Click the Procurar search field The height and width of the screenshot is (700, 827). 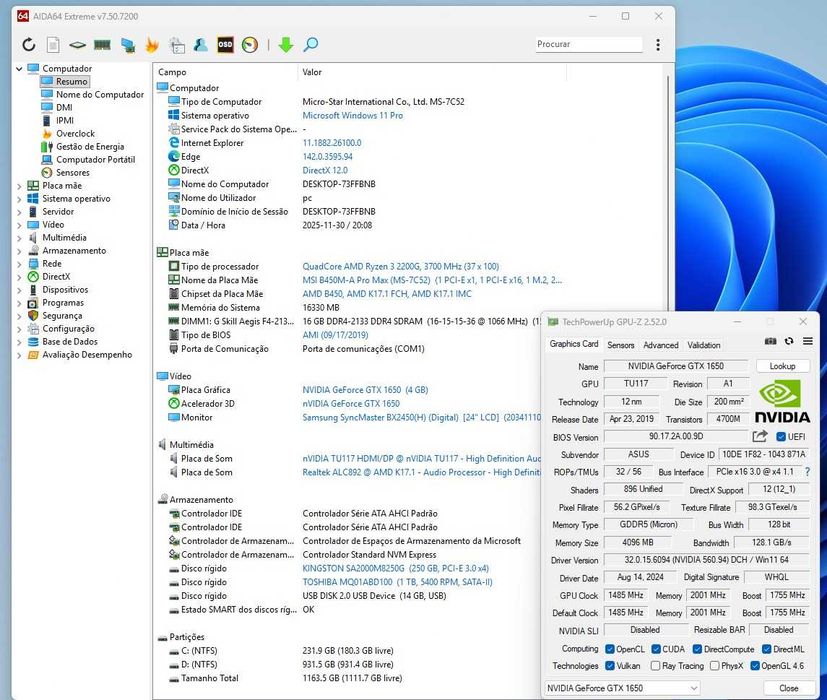pos(589,44)
